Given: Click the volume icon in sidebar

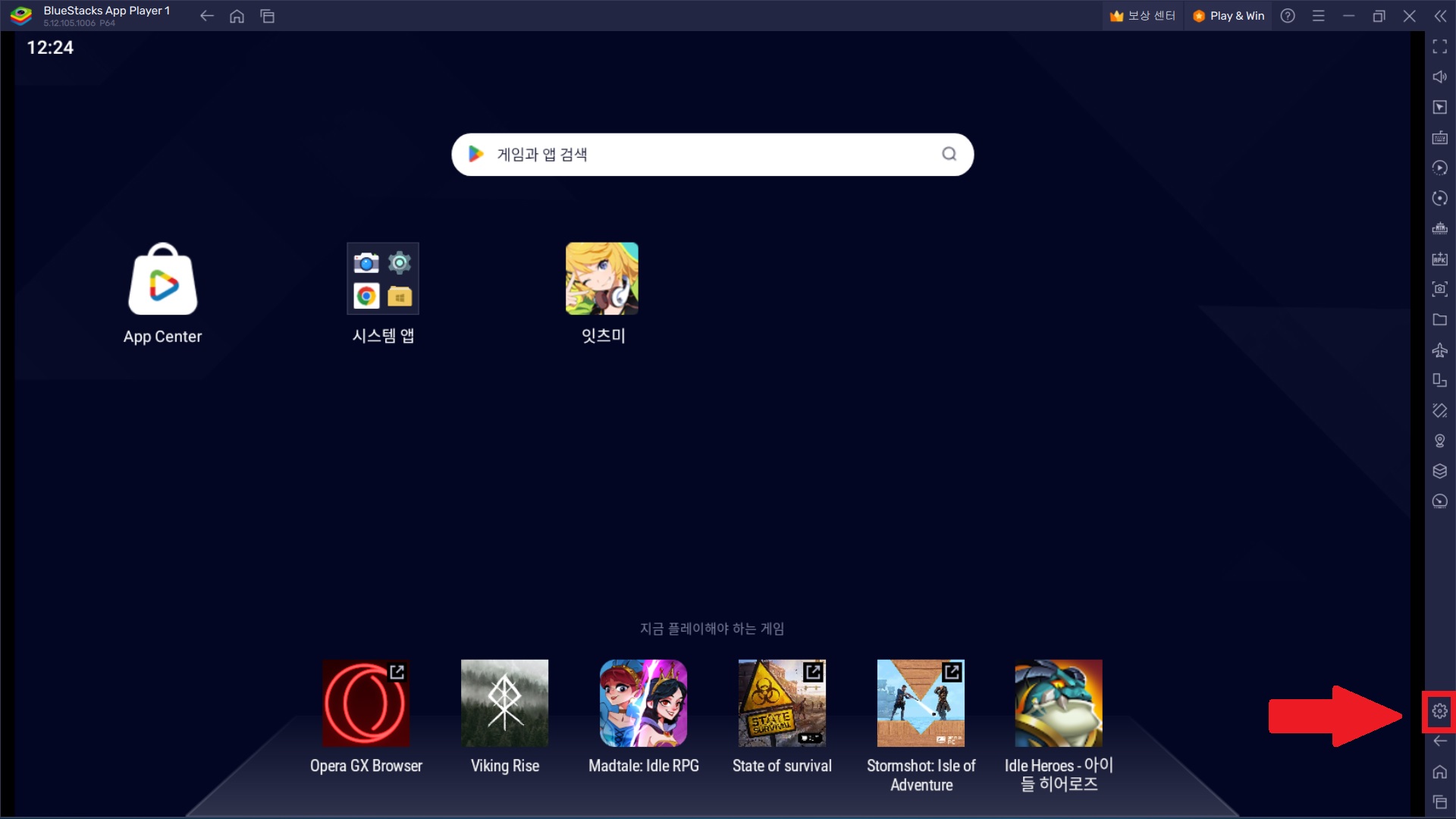Looking at the screenshot, I should click(x=1440, y=77).
